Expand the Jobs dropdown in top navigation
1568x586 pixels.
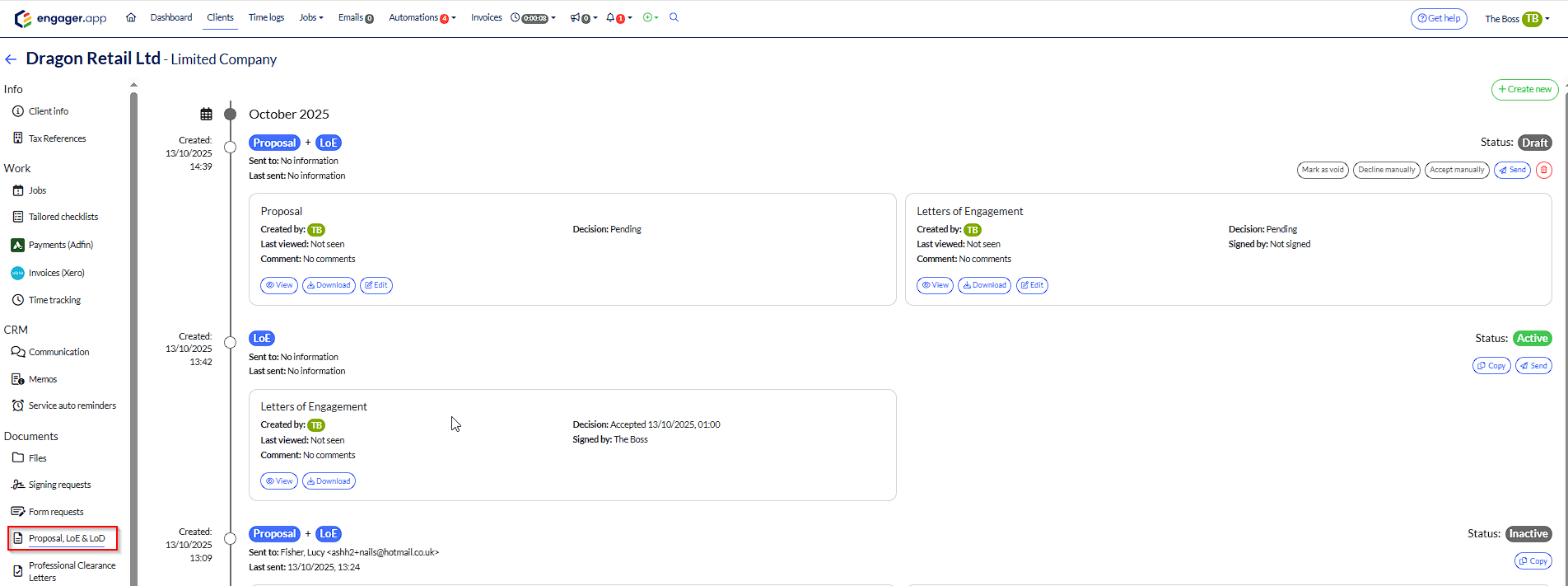310,17
